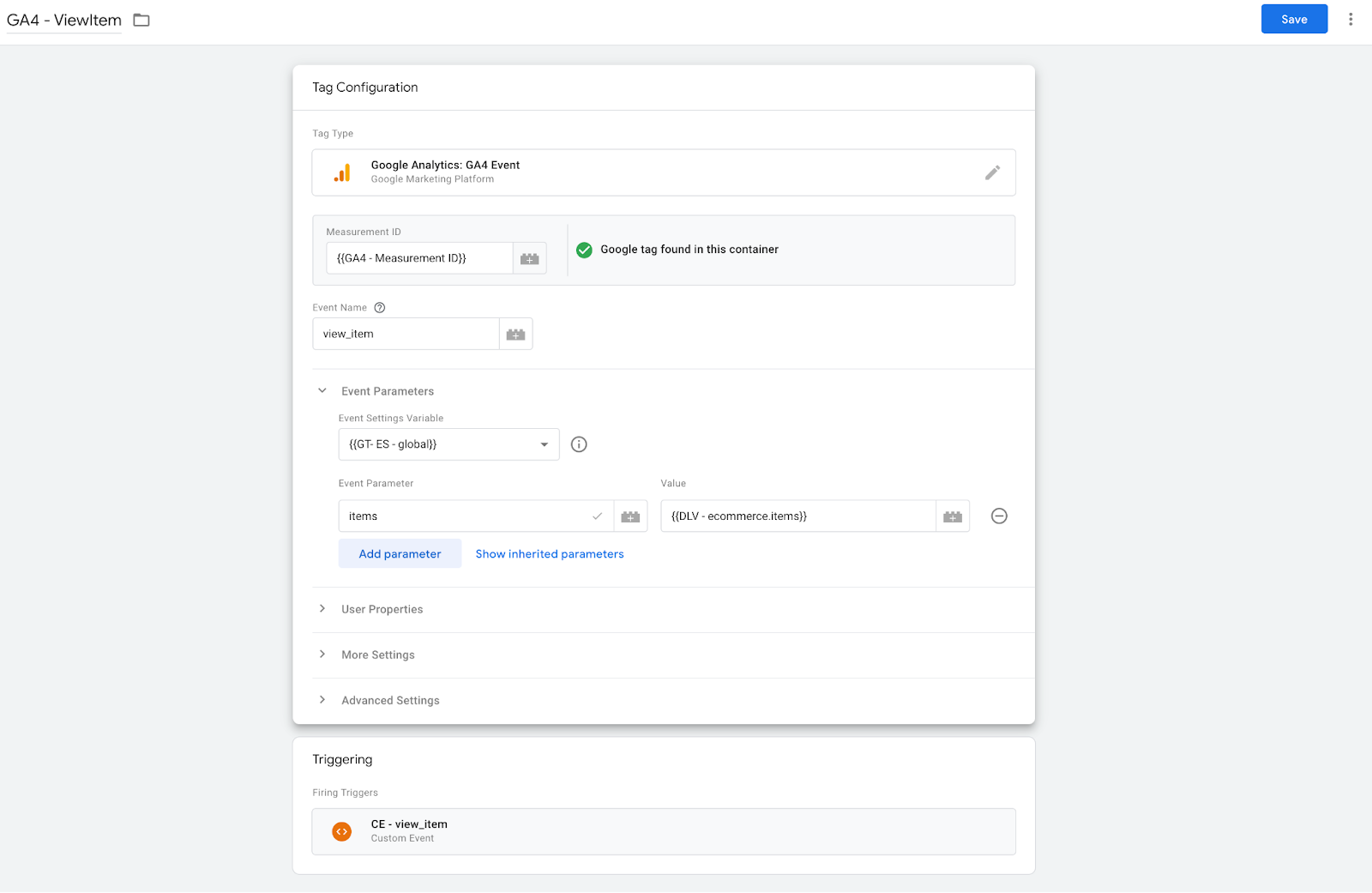Image resolution: width=1372 pixels, height=893 pixels.
Task: Remove the items event parameter
Action: (x=998, y=516)
